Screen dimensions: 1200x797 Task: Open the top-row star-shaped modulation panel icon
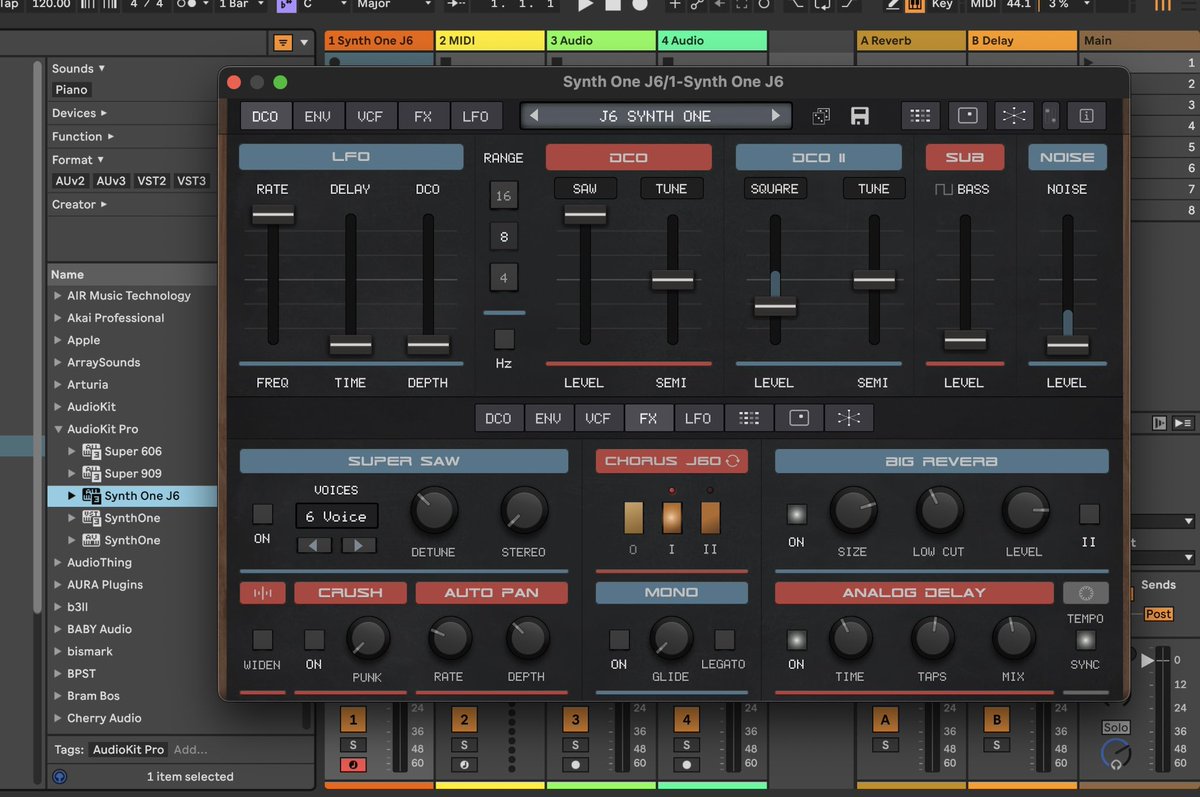pyautogui.click(x=1014, y=116)
